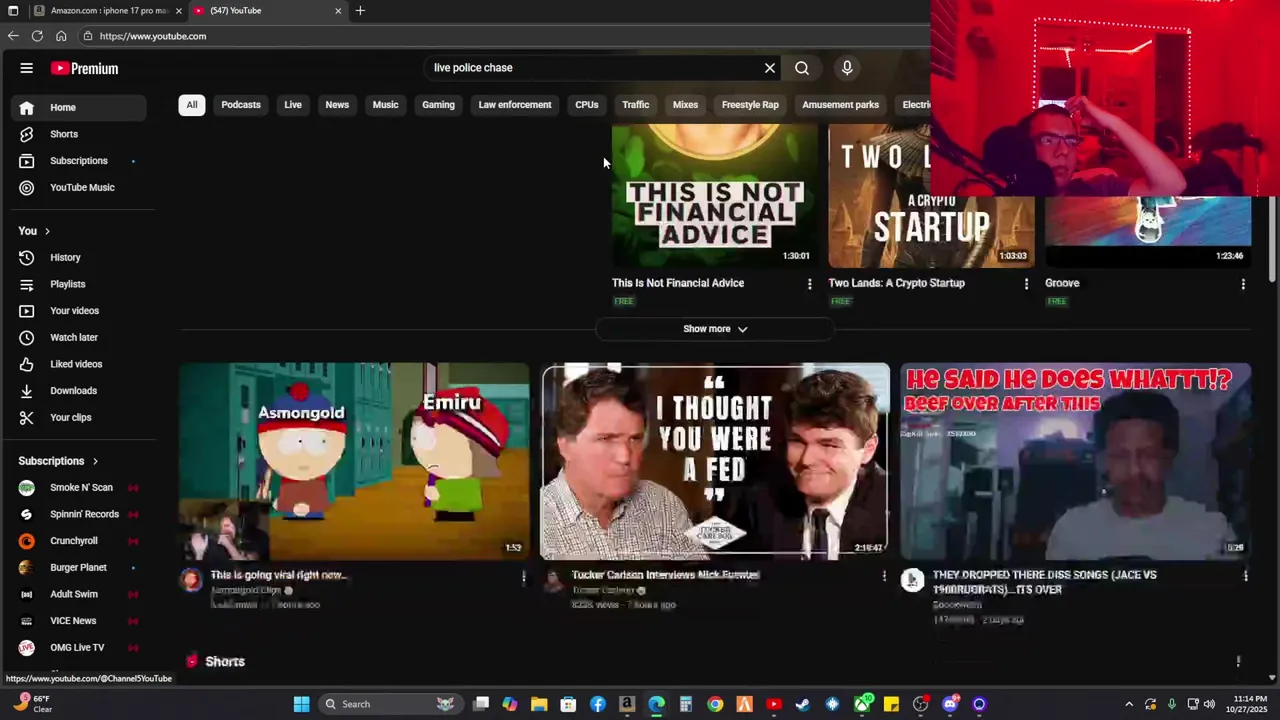The image size is (1280, 720).
Task: Open YouTube Music in the sidebar
Action: pyautogui.click(x=79, y=187)
